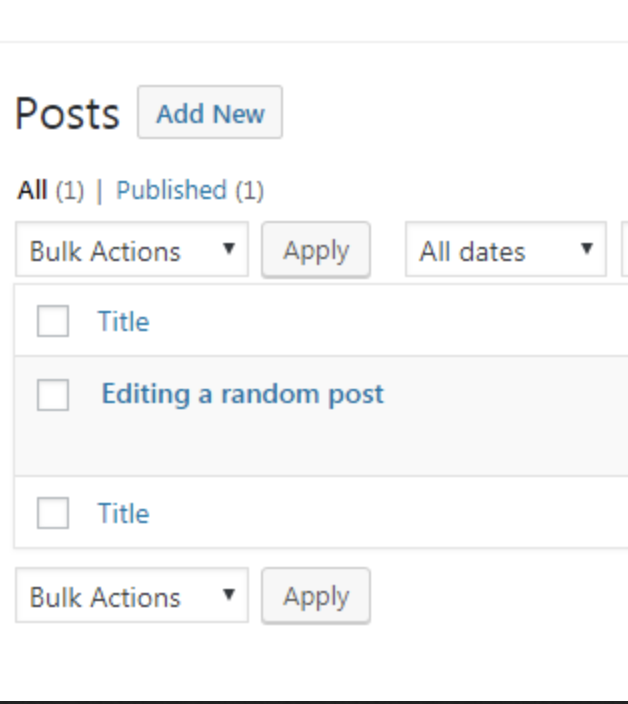Click the arrow of the top Bulk Actions select
Image resolution: width=628 pixels, height=704 pixels.
(x=229, y=250)
